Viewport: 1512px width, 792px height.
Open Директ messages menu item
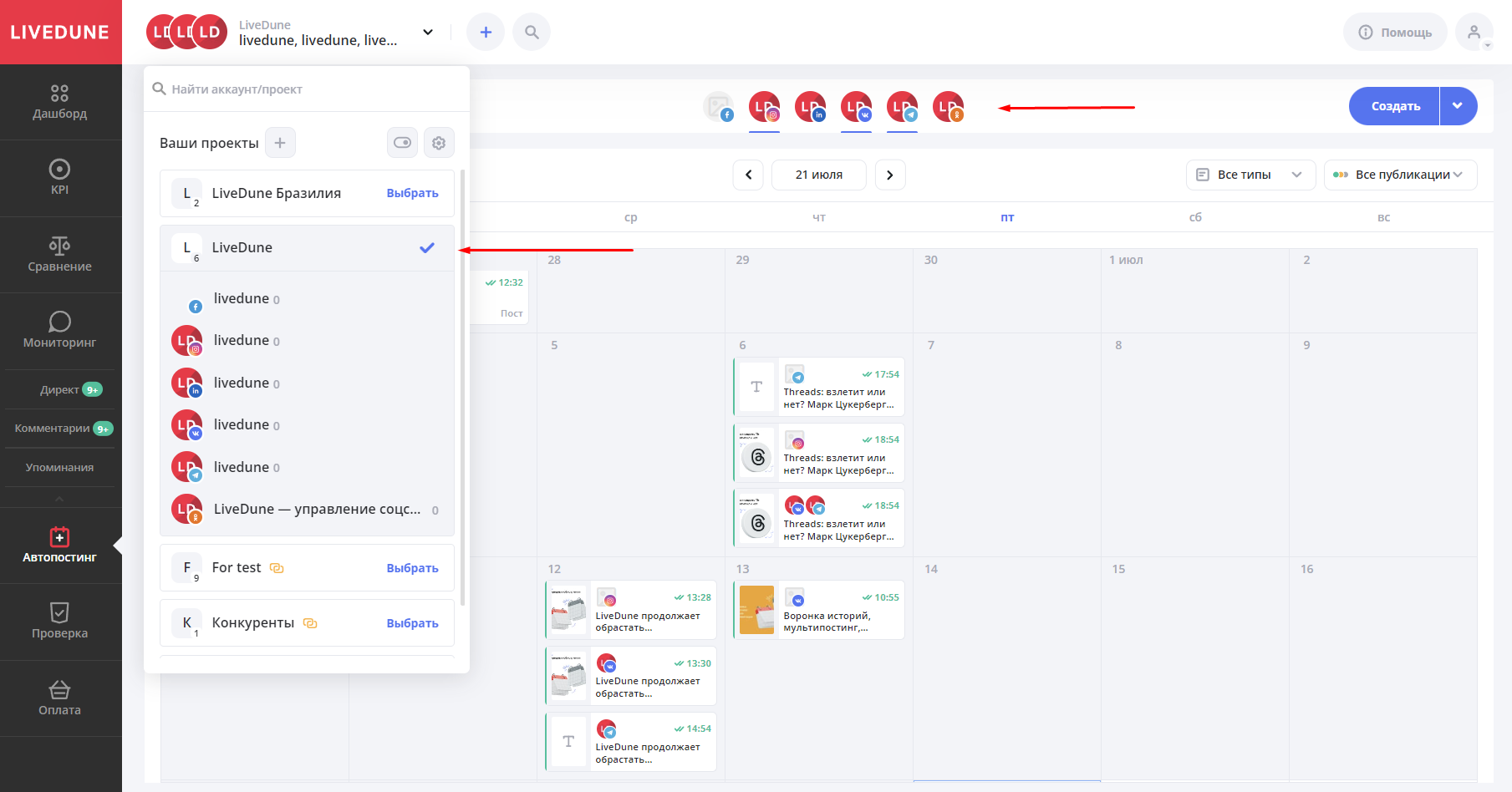click(60, 389)
